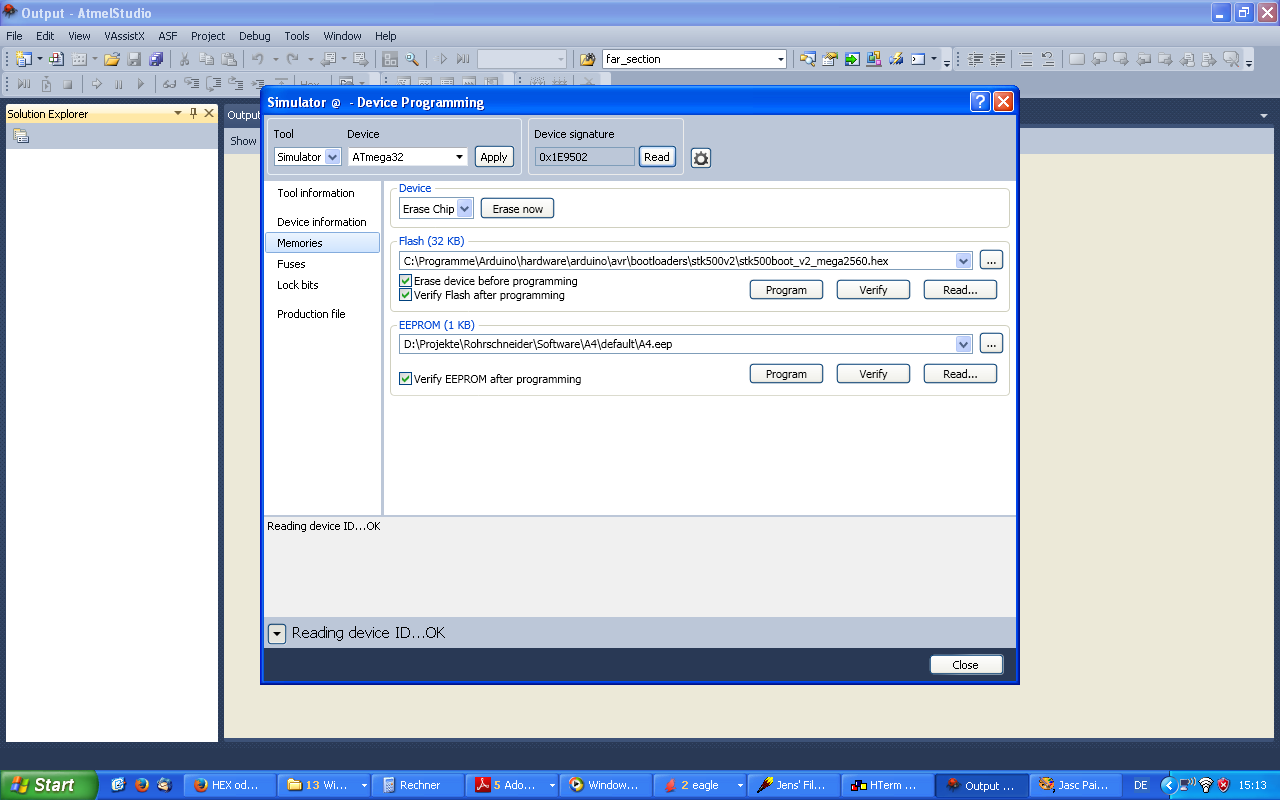Click the Save All icon in toolbar
1280x800 pixels.
pyautogui.click(x=156, y=59)
